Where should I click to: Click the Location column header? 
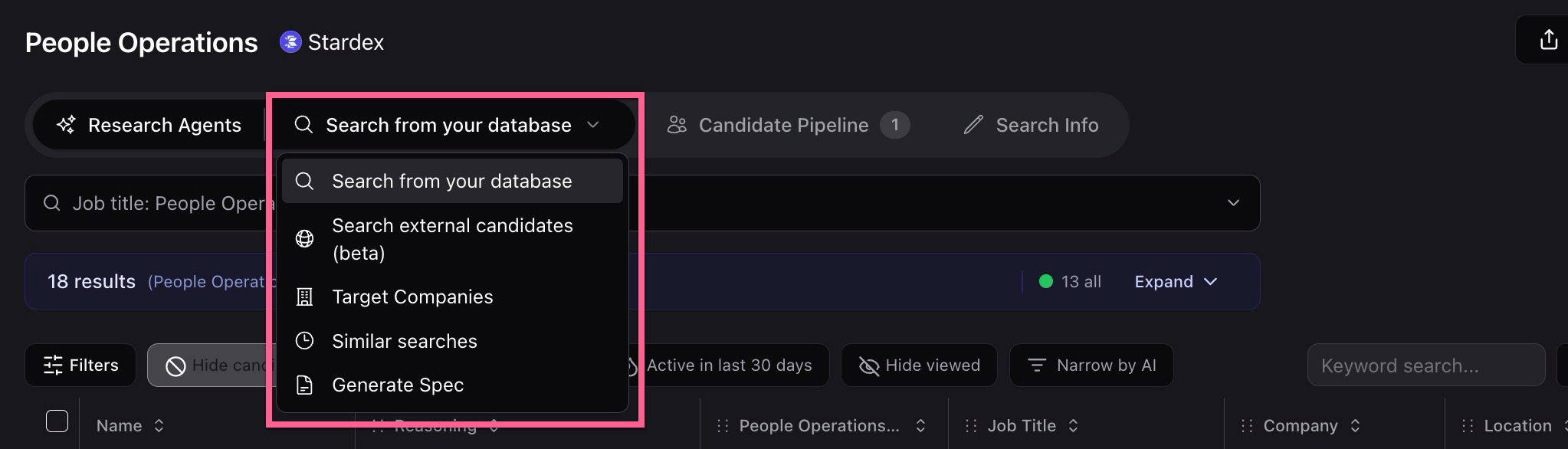click(x=1517, y=425)
